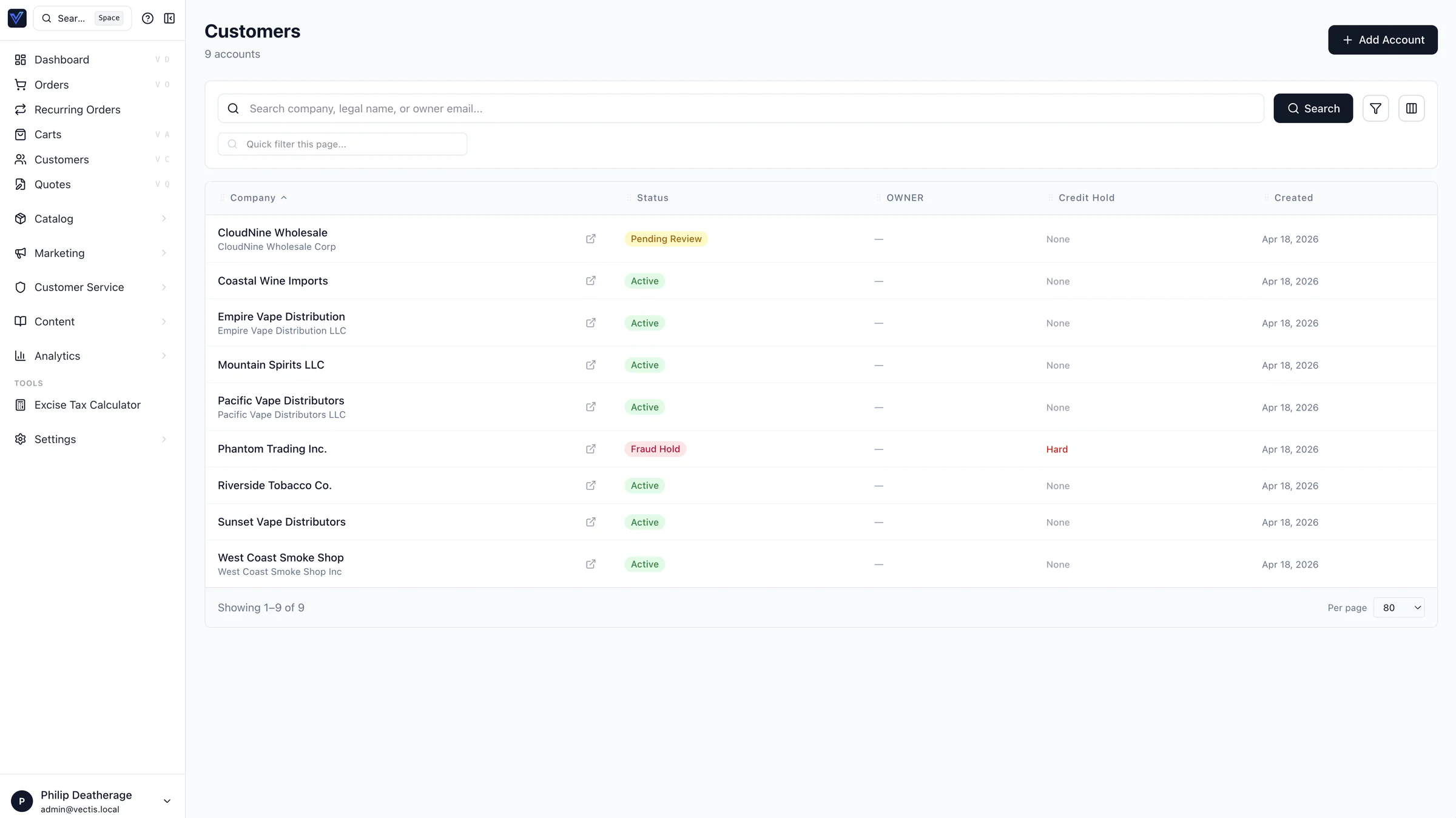Click the filter funnel icon
This screenshot has width=1456, height=818.
coord(1375,109)
